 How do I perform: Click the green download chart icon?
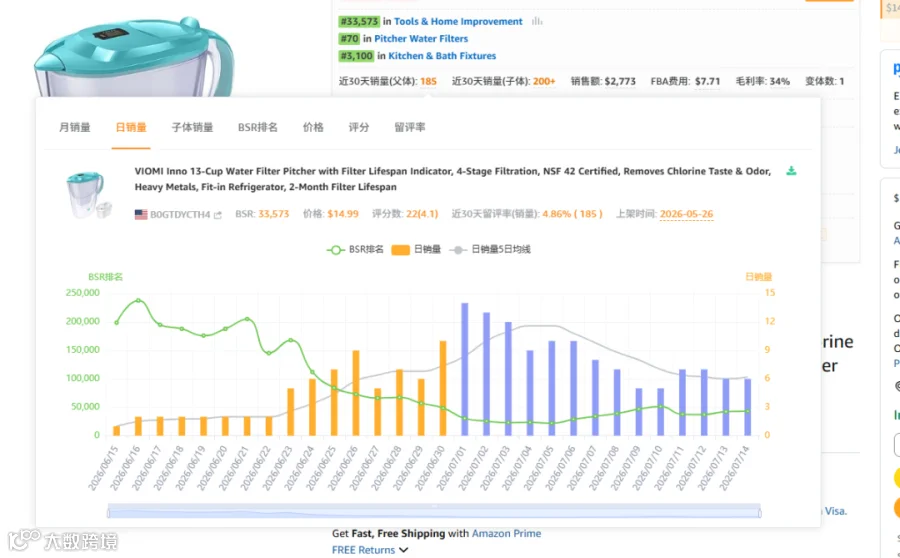click(x=791, y=170)
